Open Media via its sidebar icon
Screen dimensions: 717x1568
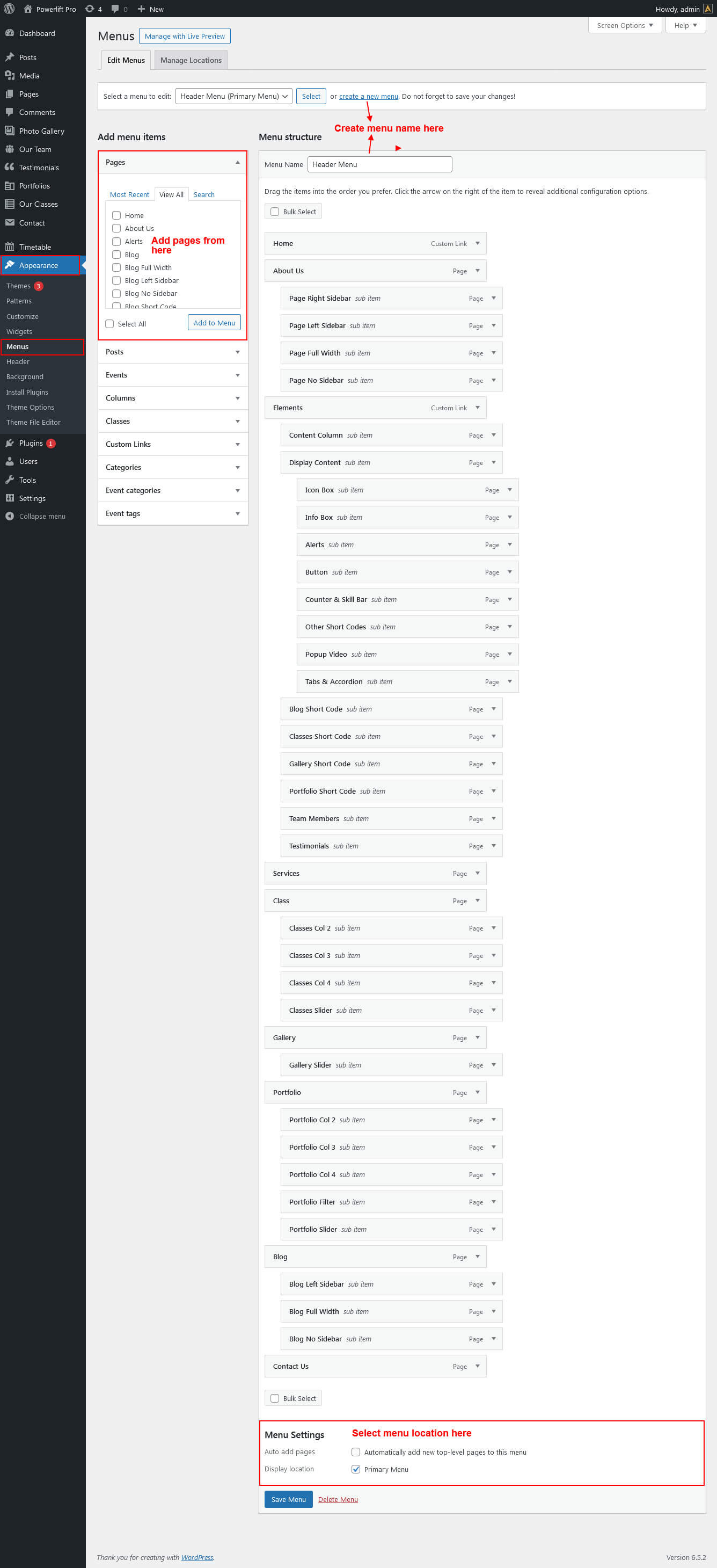[9, 76]
